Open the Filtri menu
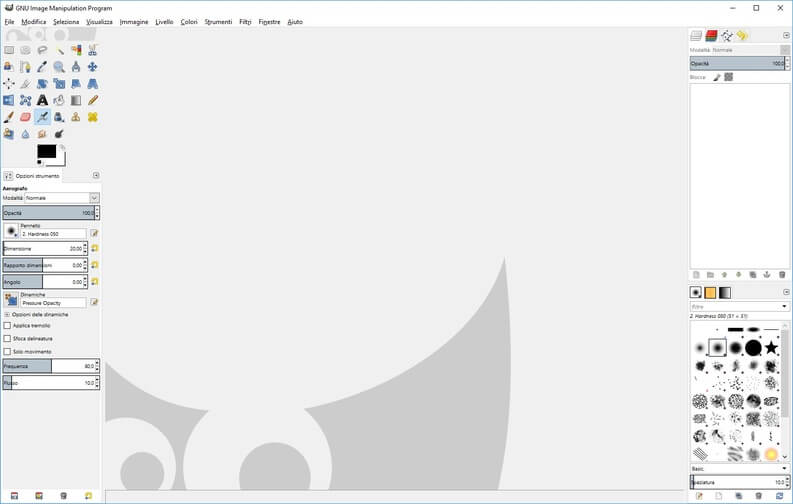The height and width of the screenshot is (504, 793). 245,22
